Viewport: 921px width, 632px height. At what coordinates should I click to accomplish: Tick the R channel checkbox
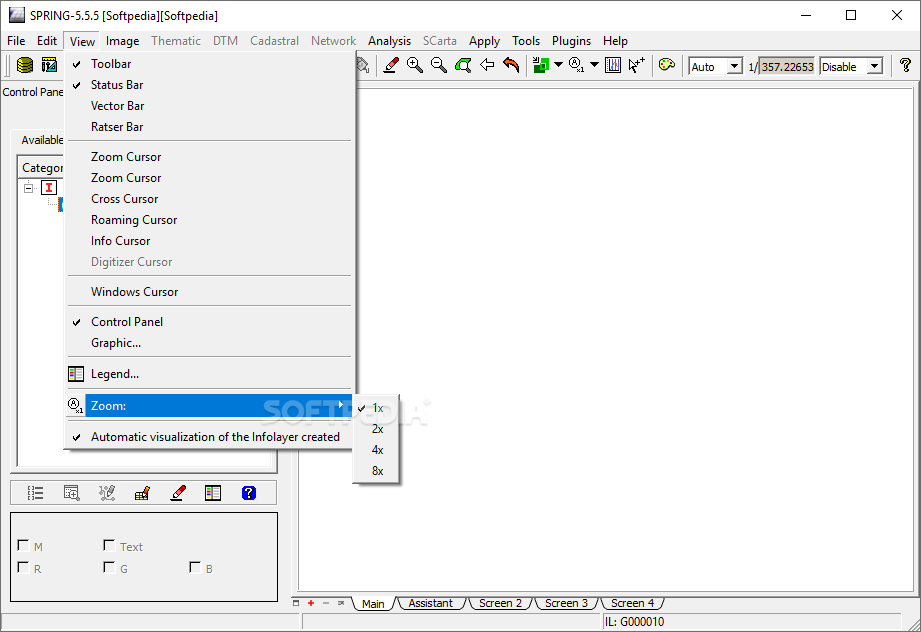23,567
